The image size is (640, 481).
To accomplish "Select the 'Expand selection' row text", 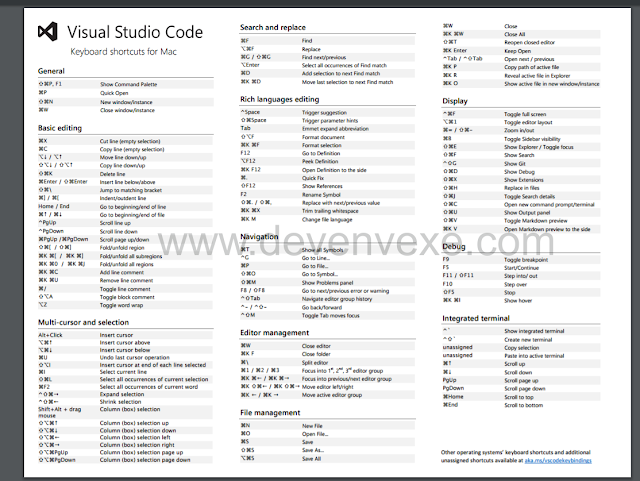I will (122, 394).
